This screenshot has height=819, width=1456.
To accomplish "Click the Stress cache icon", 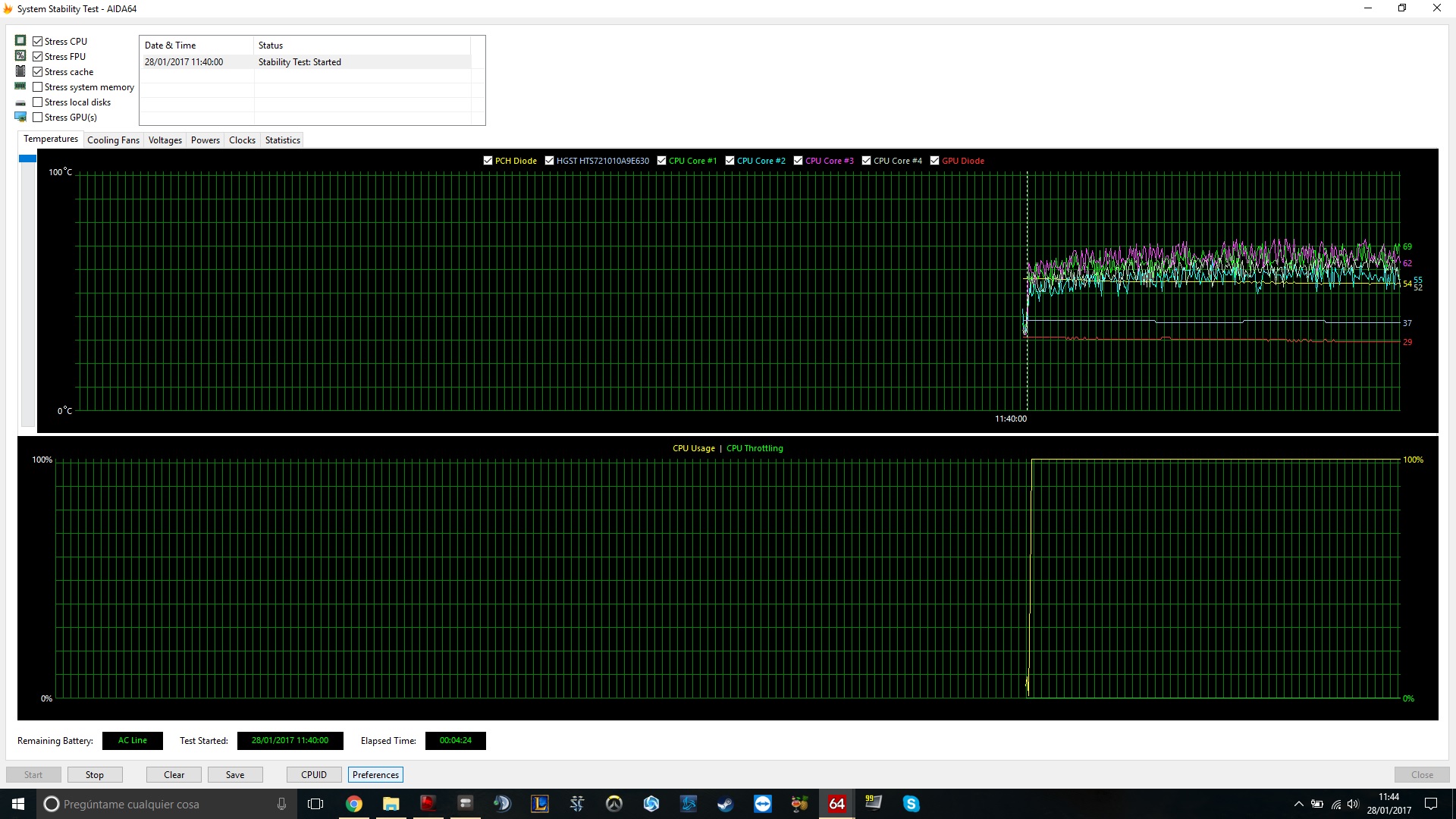I will (20, 71).
